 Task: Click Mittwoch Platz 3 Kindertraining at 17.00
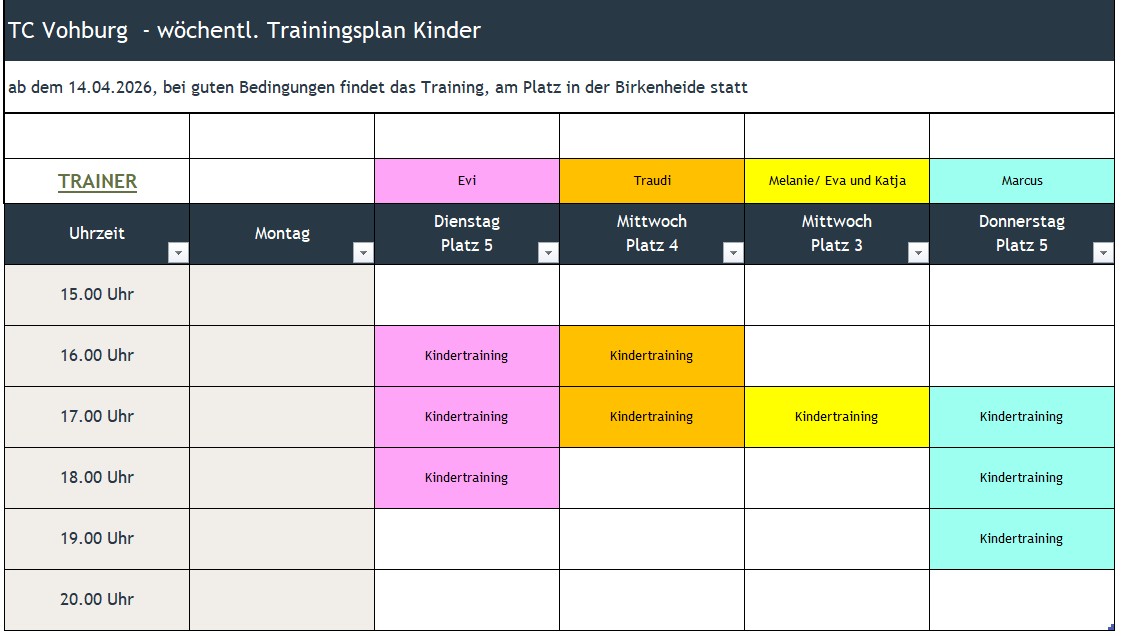[x=837, y=417]
